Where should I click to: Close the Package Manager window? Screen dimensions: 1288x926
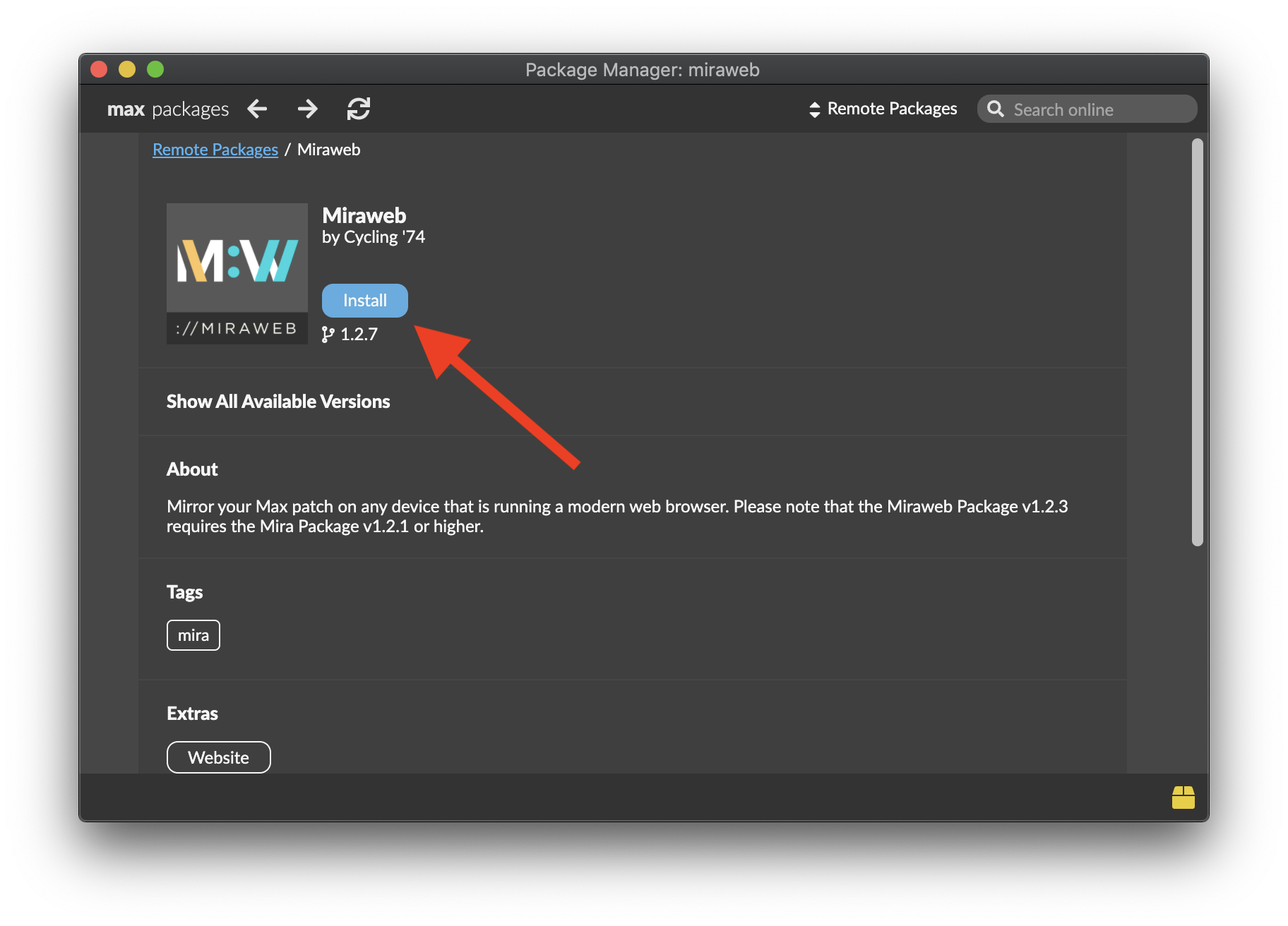click(x=99, y=69)
